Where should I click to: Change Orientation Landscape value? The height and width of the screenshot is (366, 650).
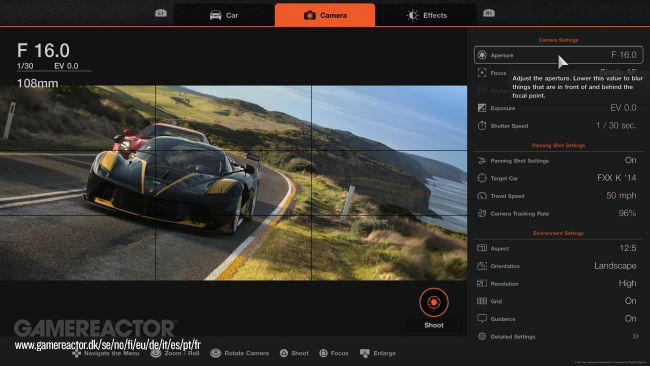[615, 266]
